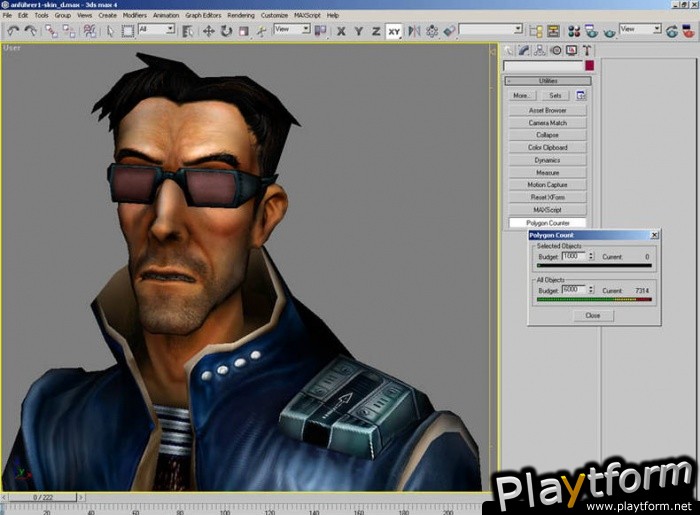Click the Quick Render teapot icon
This screenshot has width=700, height=515.
coord(609,32)
